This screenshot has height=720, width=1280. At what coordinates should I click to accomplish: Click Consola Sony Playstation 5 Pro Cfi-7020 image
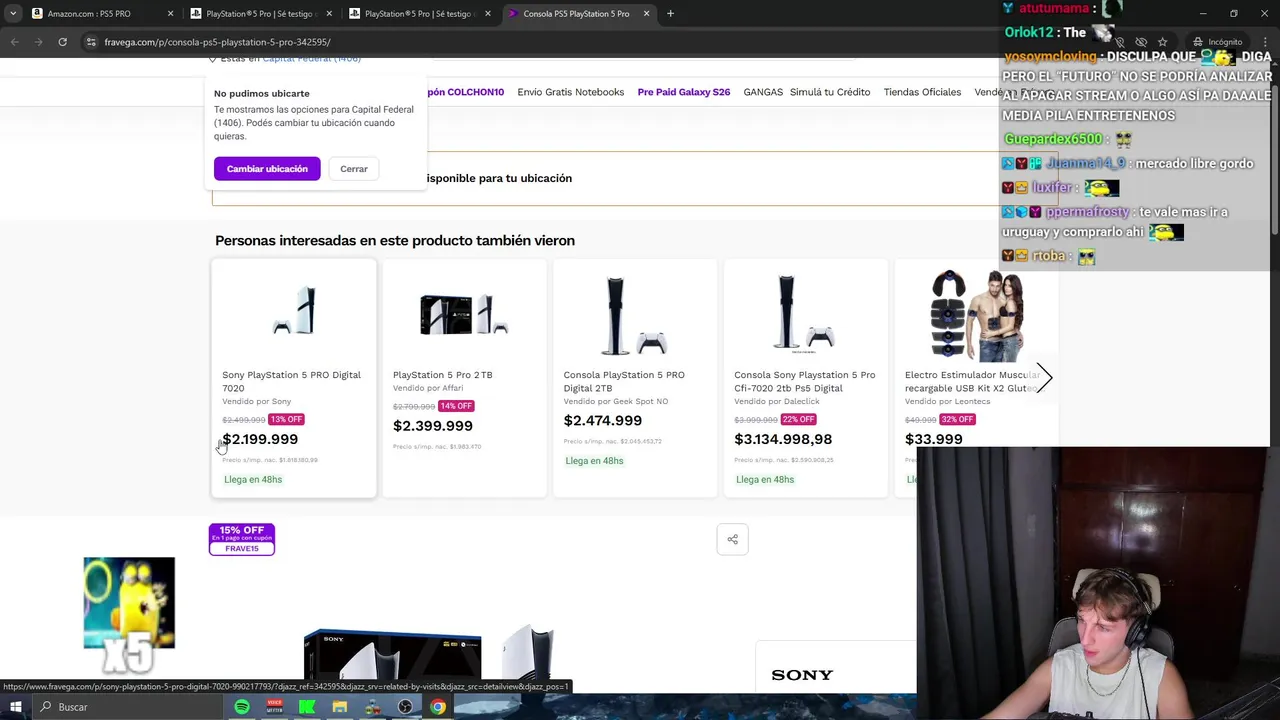pyautogui.click(x=805, y=315)
